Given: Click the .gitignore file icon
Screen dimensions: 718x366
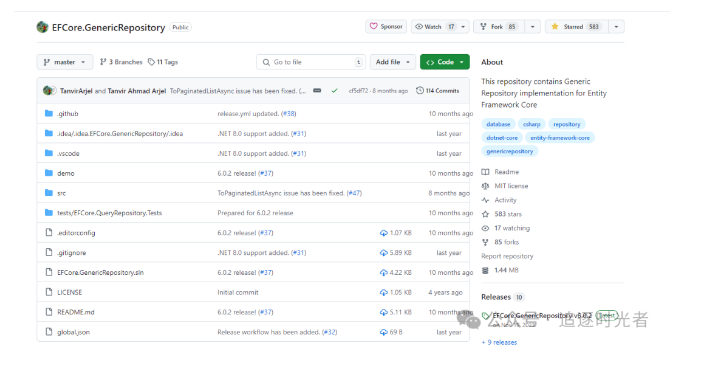Looking at the screenshot, I should pos(49,252).
